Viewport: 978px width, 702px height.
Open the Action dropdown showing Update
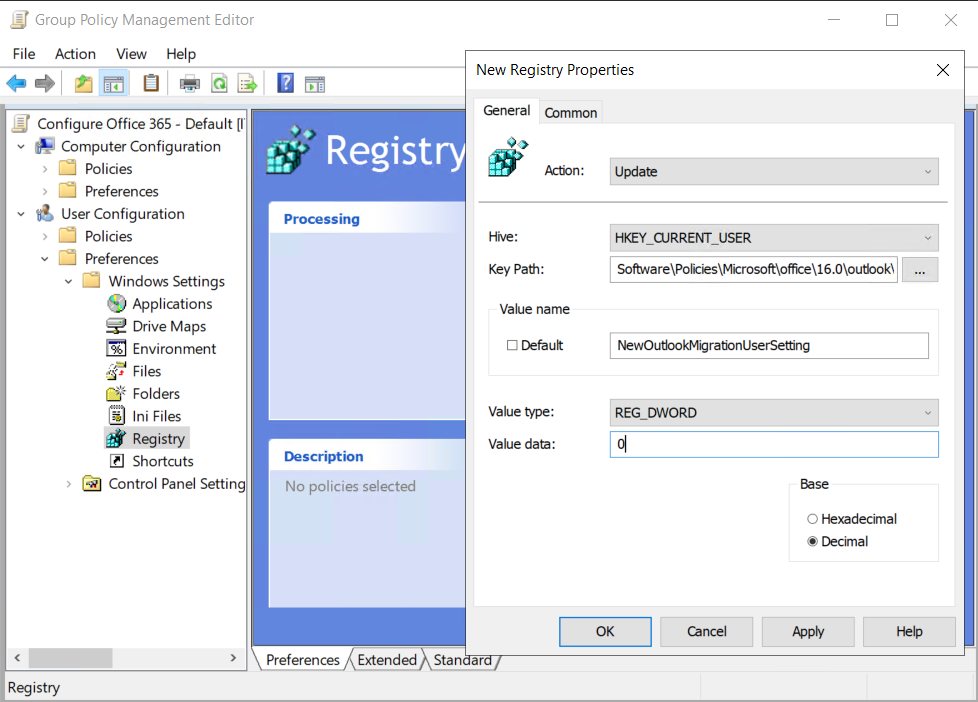(x=773, y=172)
